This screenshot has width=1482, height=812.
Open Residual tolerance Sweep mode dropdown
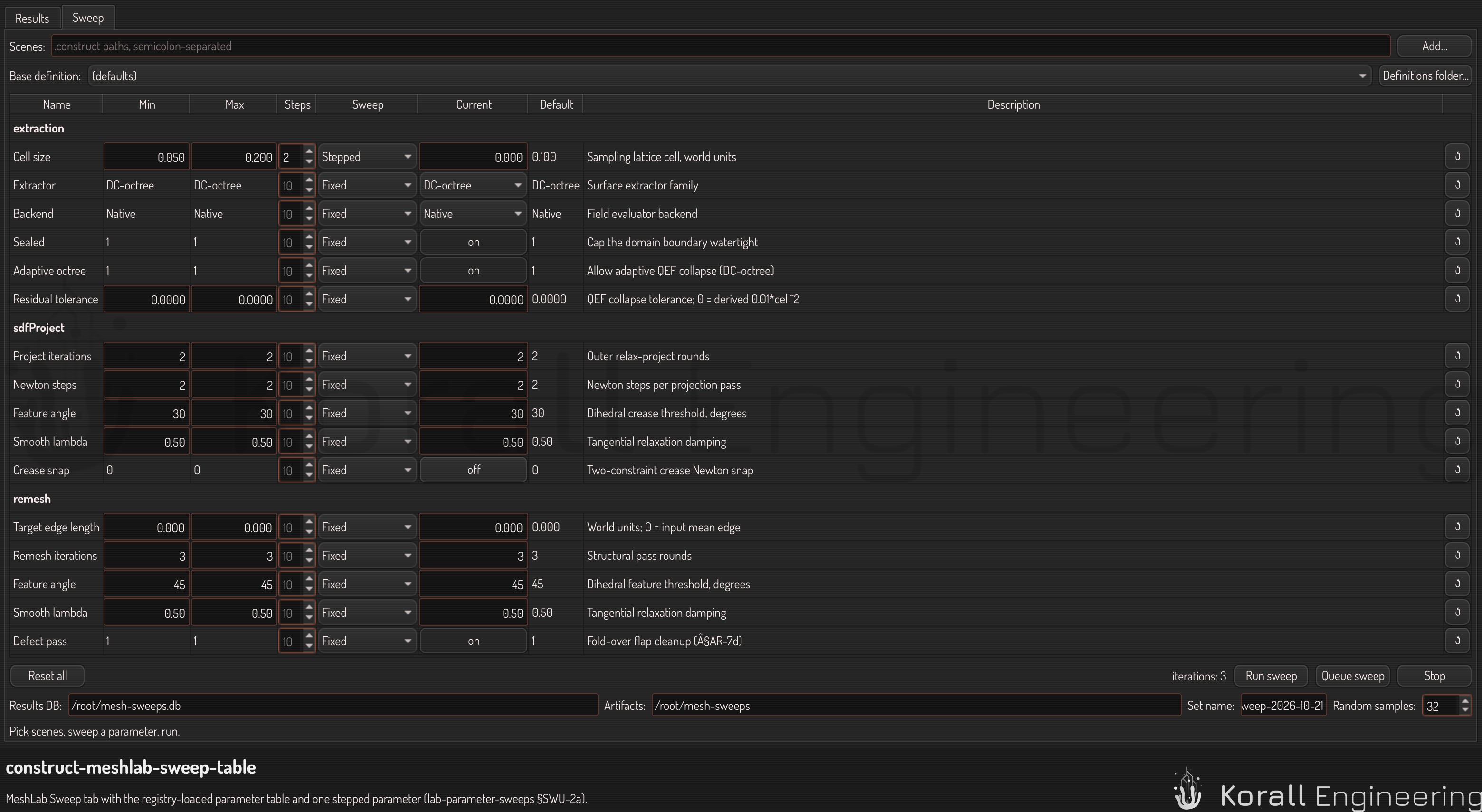[367, 299]
